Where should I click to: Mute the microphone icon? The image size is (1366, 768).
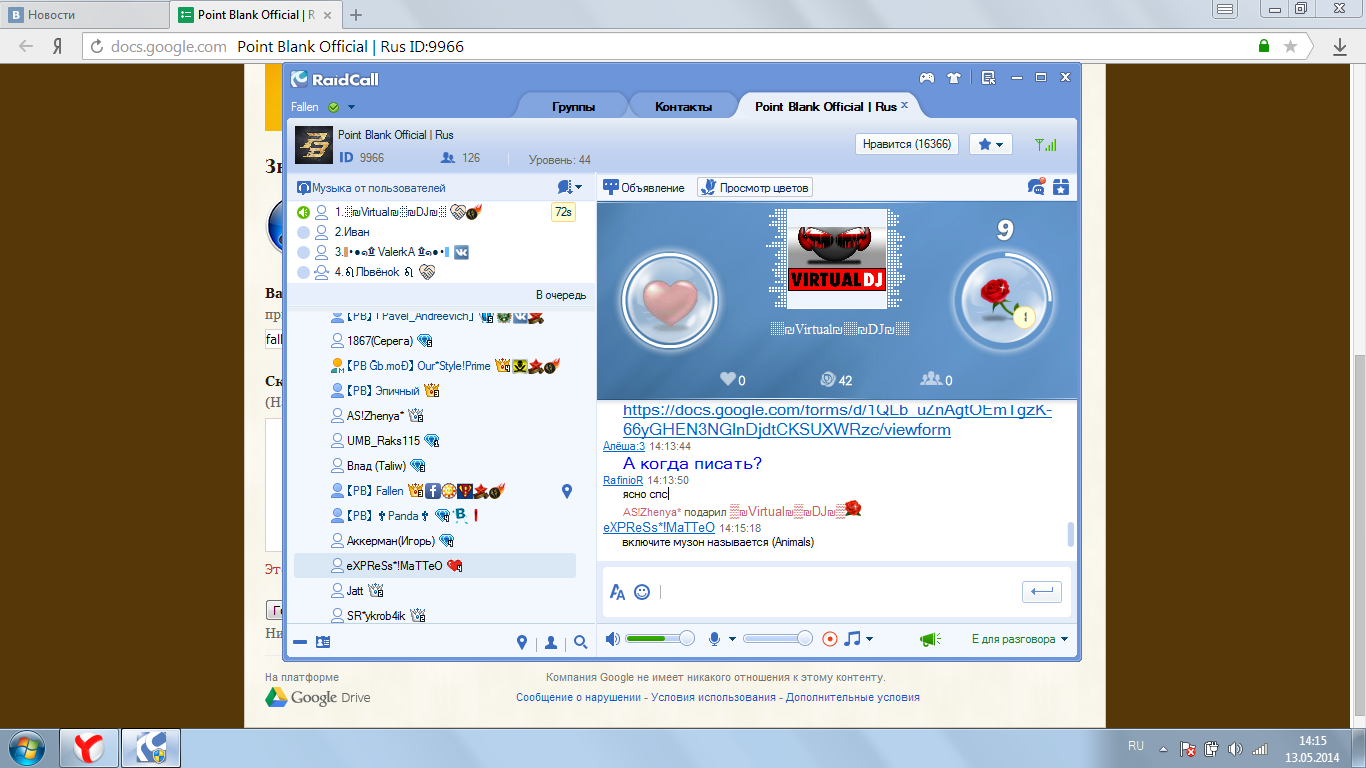pos(715,639)
